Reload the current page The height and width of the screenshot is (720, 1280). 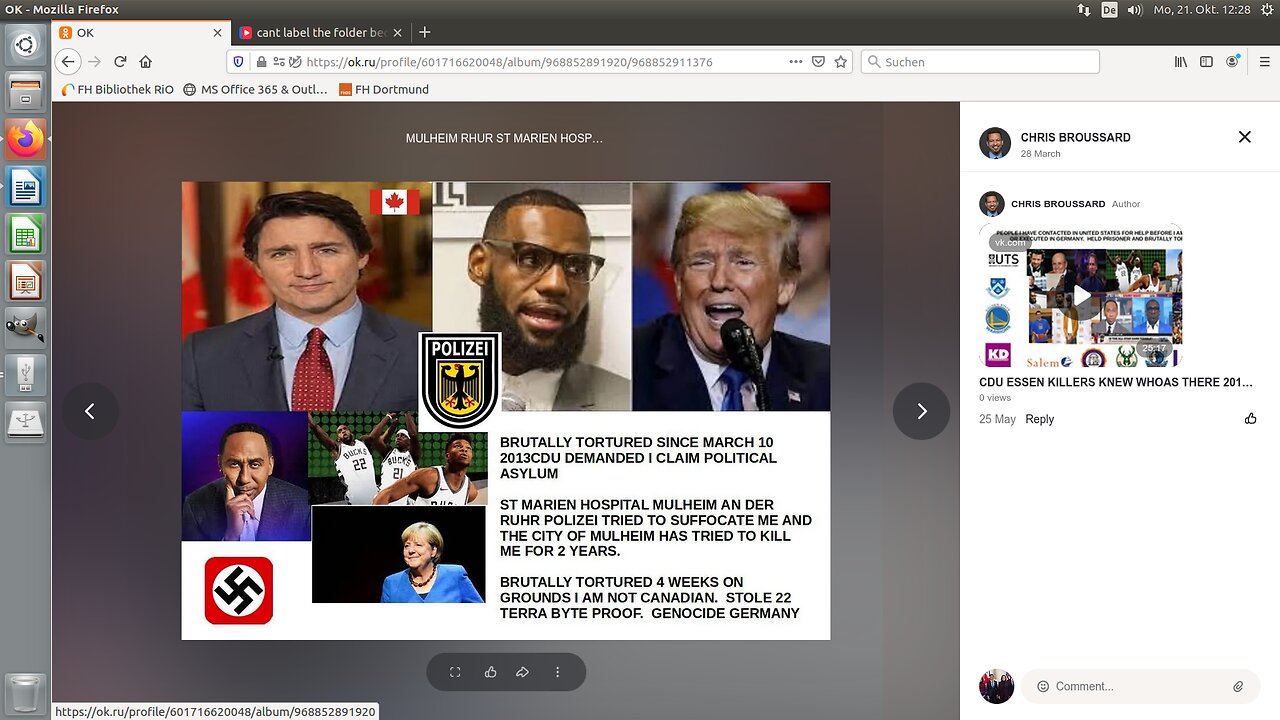[120, 61]
